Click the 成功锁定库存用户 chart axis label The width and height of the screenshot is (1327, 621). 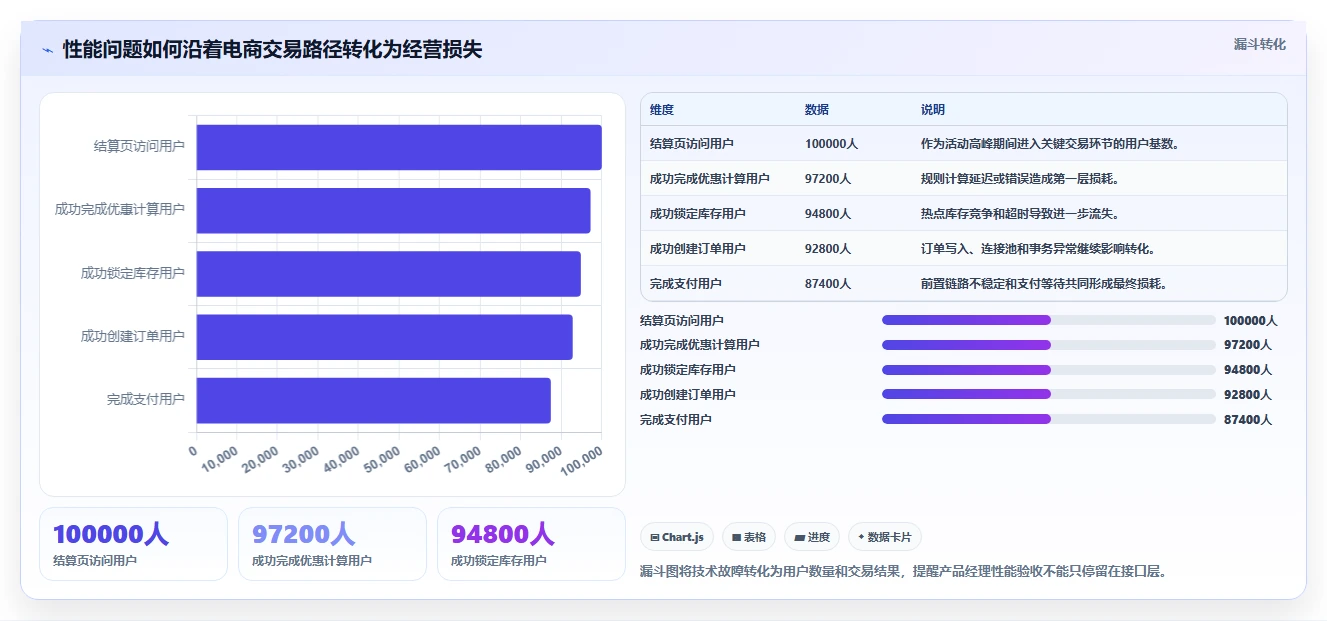click(133, 274)
